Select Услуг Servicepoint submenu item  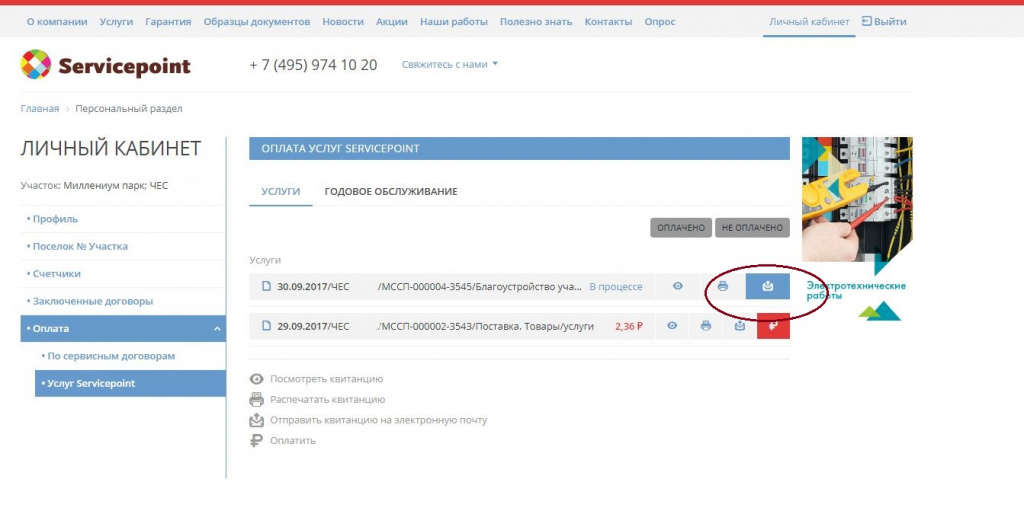(130, 383)
